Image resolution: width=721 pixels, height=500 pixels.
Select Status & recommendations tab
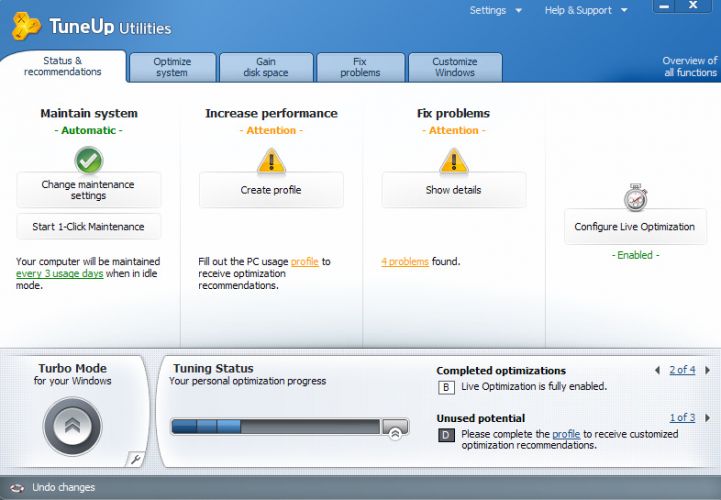click(x=63, y=66)
